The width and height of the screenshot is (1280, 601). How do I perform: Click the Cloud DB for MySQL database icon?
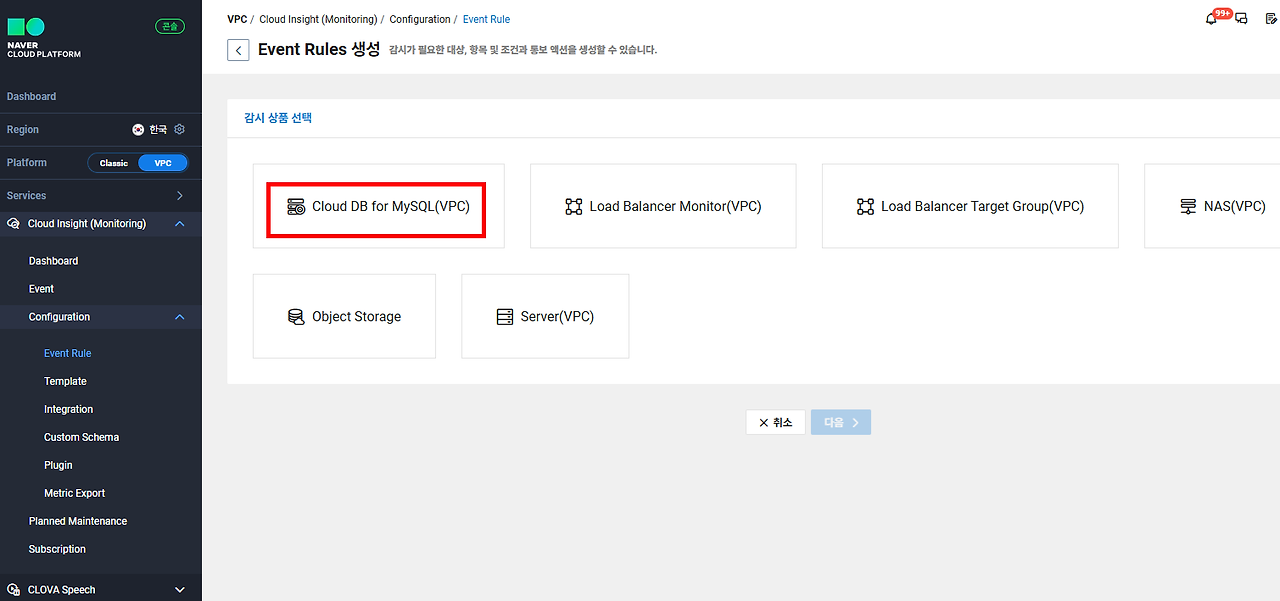296,207
